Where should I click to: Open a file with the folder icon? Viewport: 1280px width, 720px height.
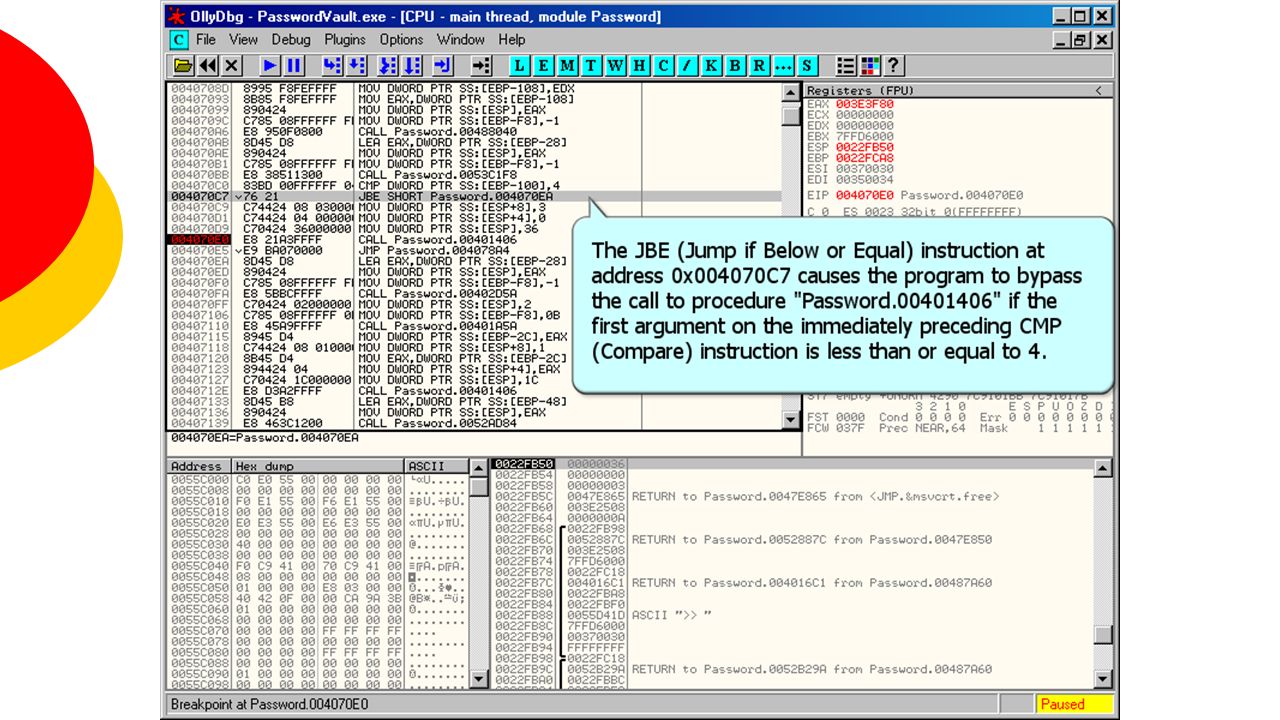coord(184,66)
